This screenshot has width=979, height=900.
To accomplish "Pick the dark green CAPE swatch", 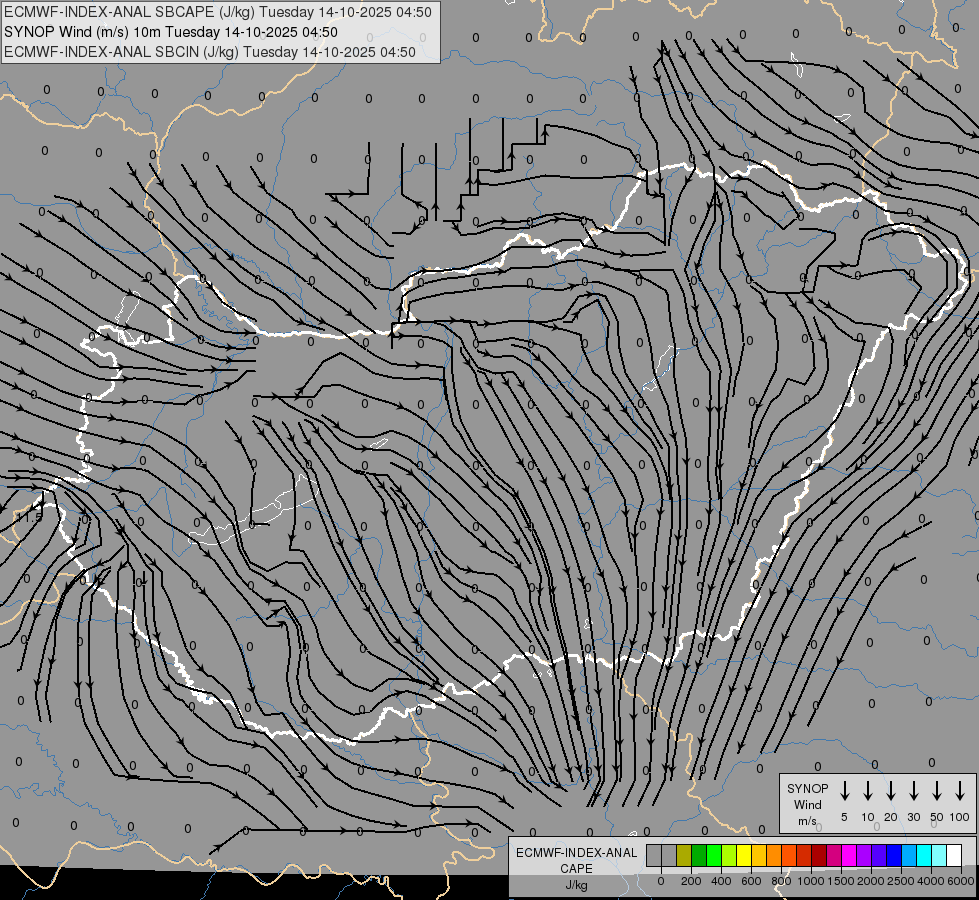I will coord(699,855).
